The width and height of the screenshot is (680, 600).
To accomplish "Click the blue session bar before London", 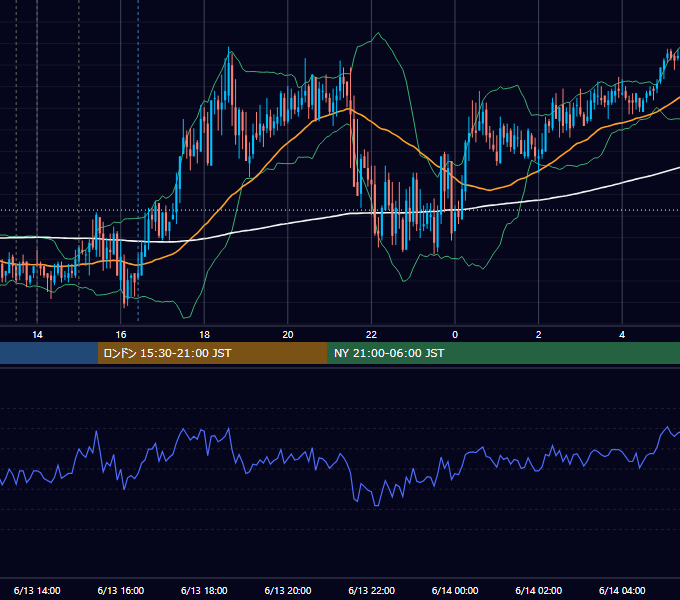I will tap(49, 353).
